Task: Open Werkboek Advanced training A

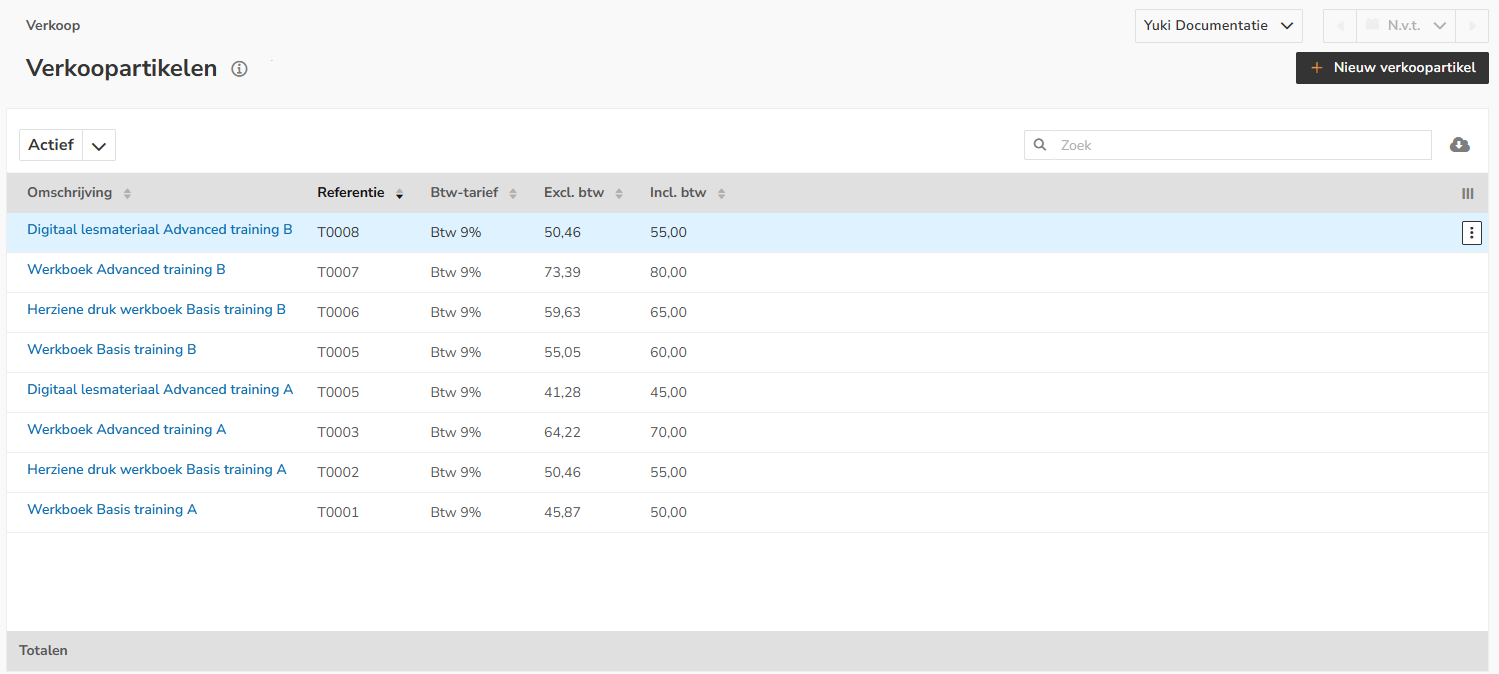Action: coord(127,430)
